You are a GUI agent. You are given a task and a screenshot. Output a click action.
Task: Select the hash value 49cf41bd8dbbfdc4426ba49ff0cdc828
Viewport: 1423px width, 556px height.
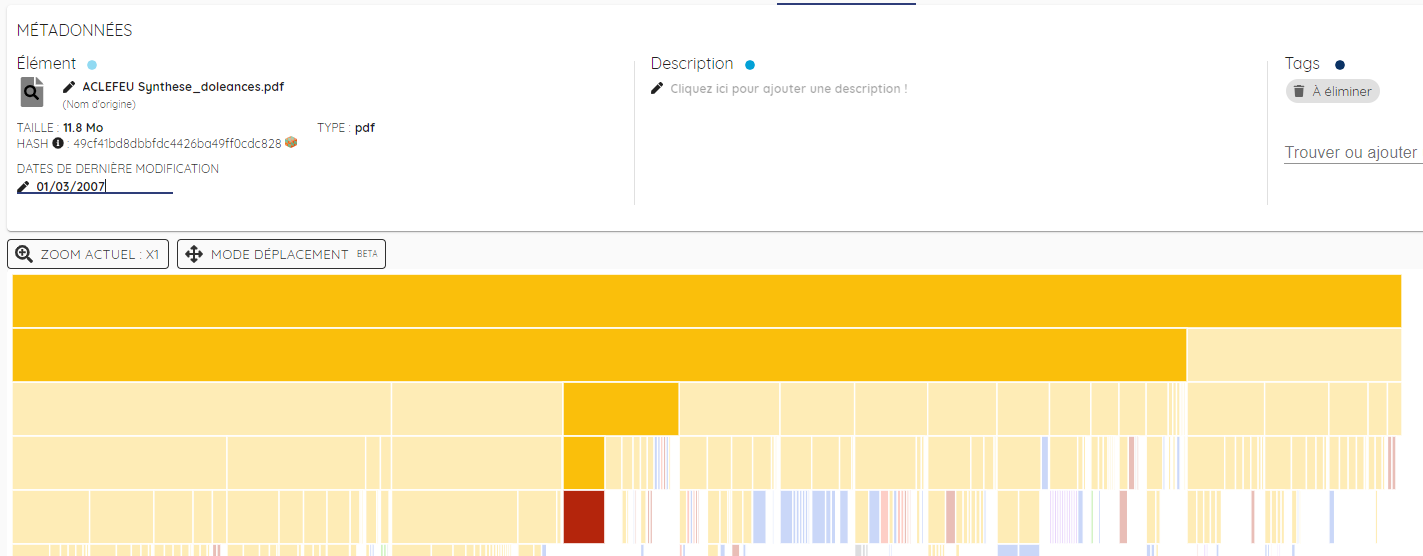177,144
